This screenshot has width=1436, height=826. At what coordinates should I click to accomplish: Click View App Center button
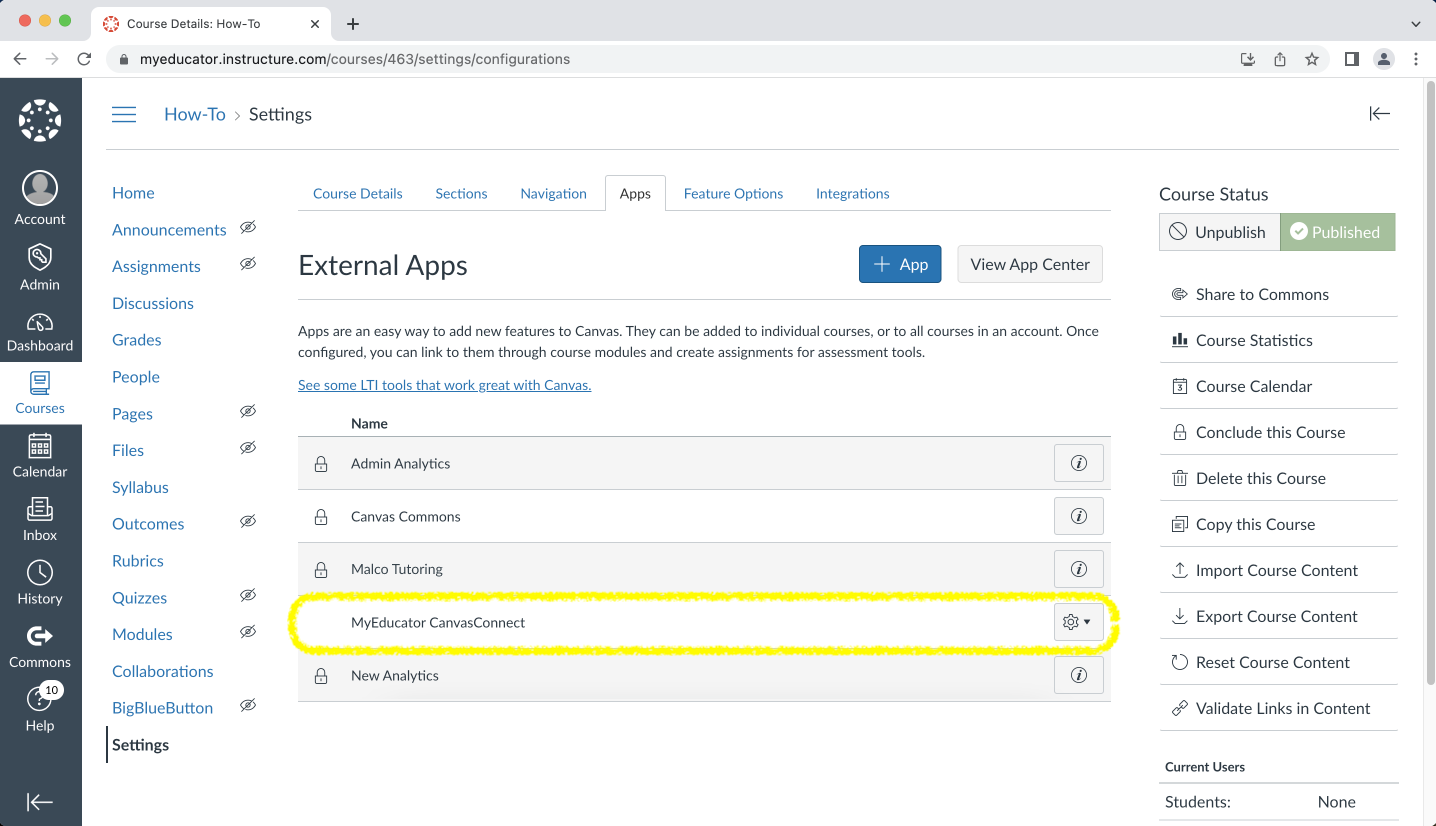[x=1030, y=264]
